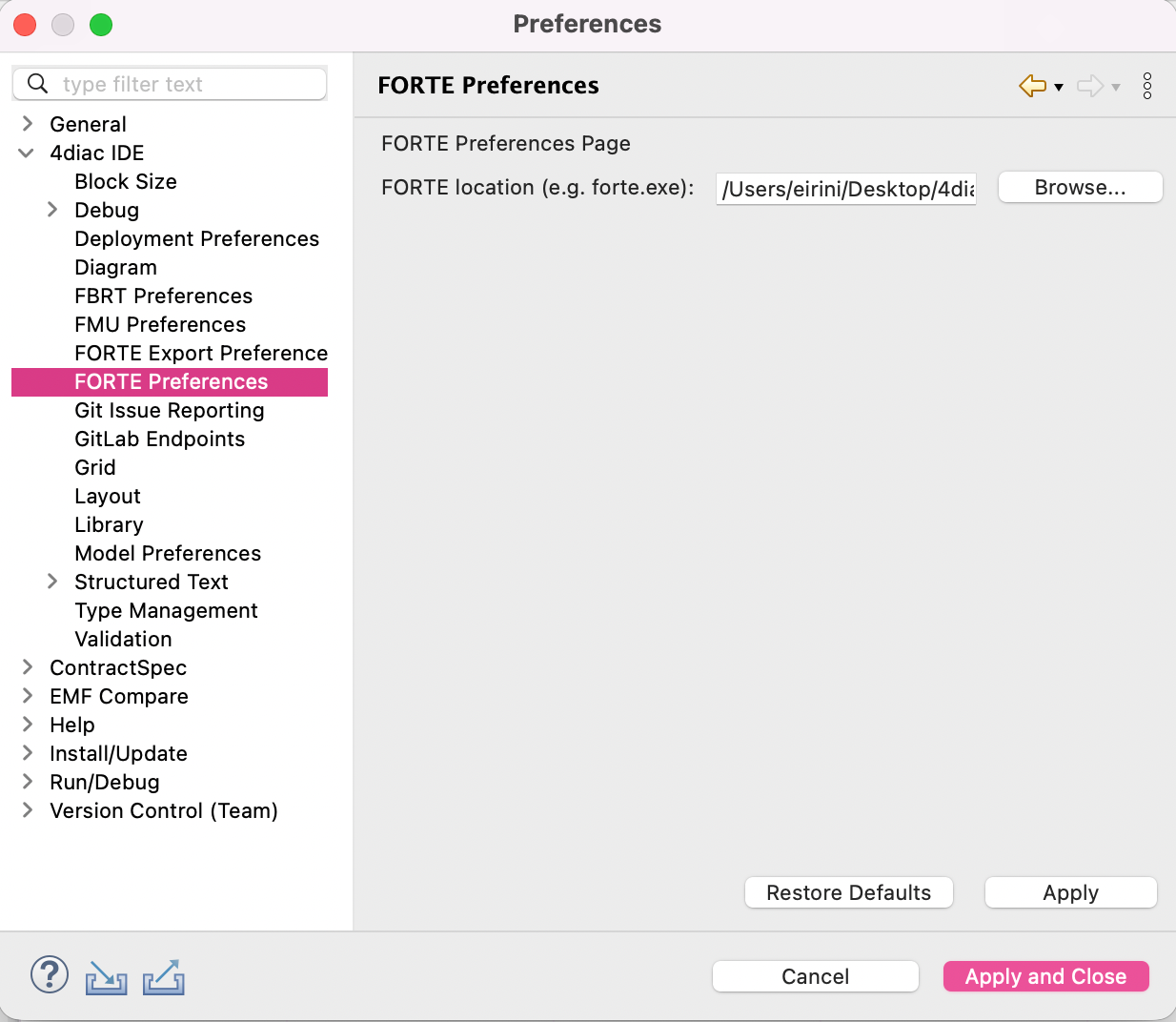The image size is (1176, 1022).
Task: Select Diagram preferences item
Action: [116, 267]
